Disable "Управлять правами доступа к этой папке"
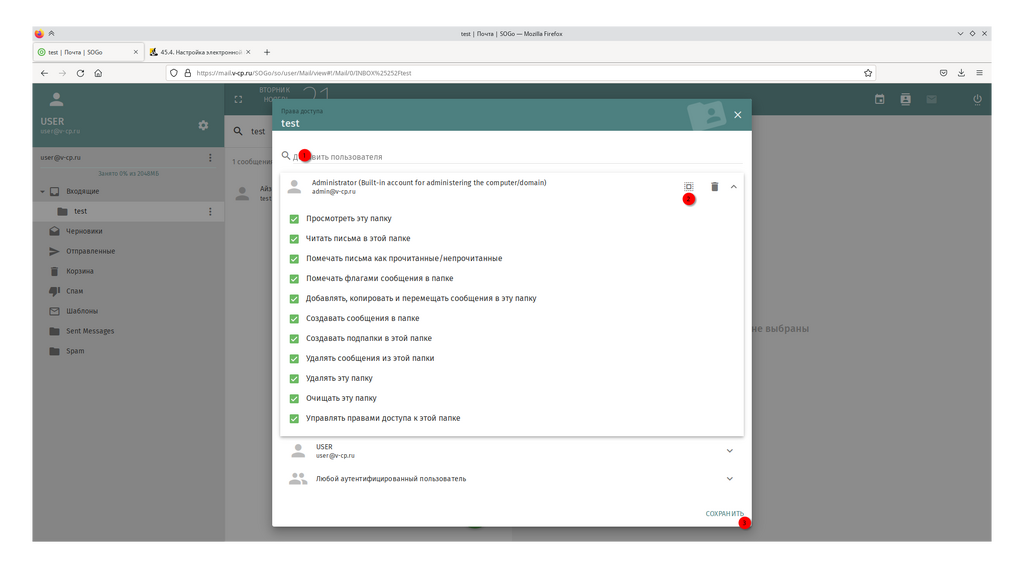This screenshot has width=1024, height=580. click(x=294, y=418)
